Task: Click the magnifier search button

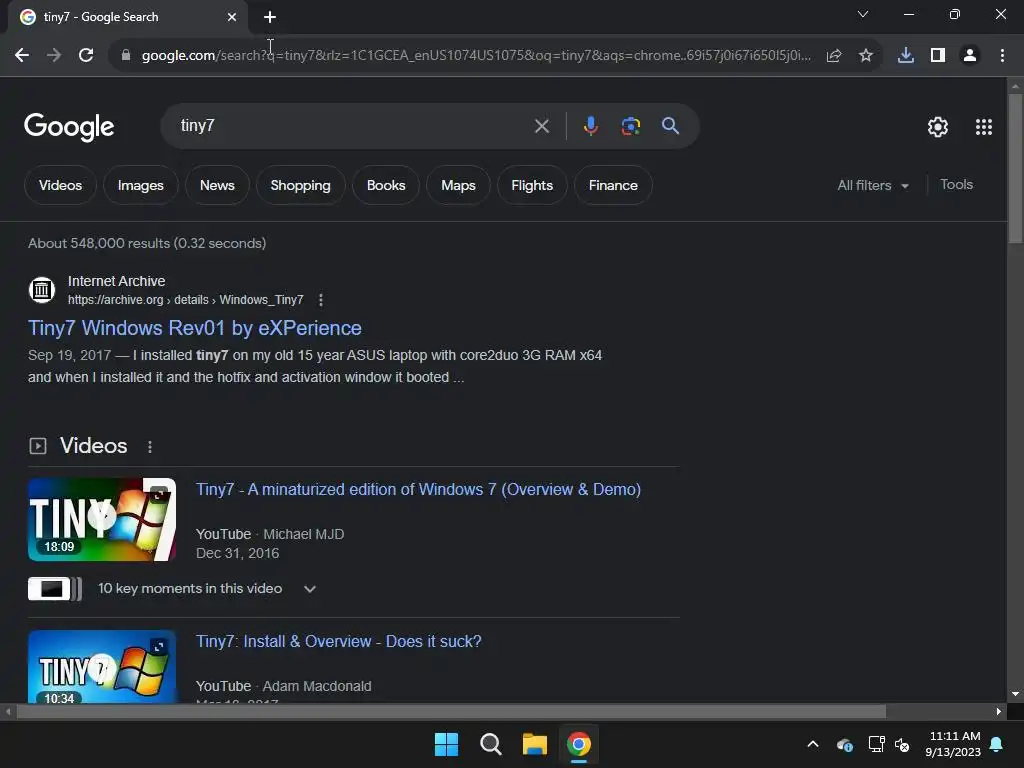Action: [x=671, y=126]
